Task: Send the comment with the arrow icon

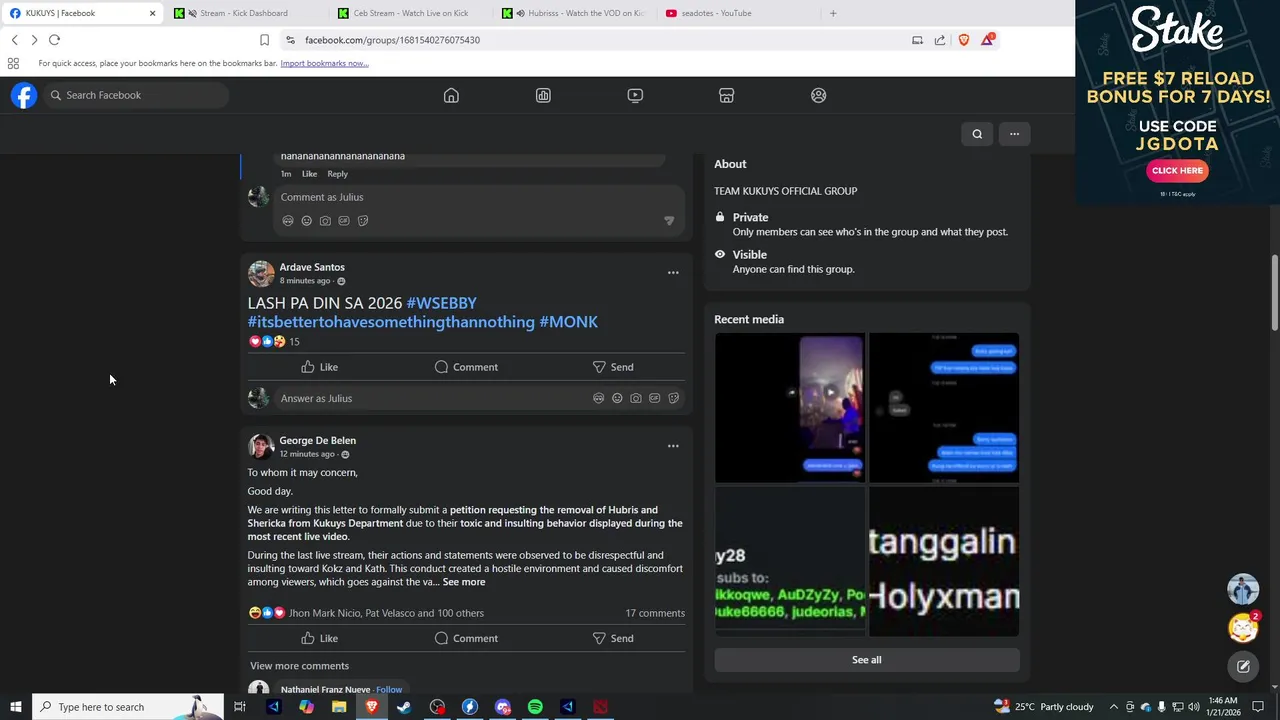Action: point(669,221)
